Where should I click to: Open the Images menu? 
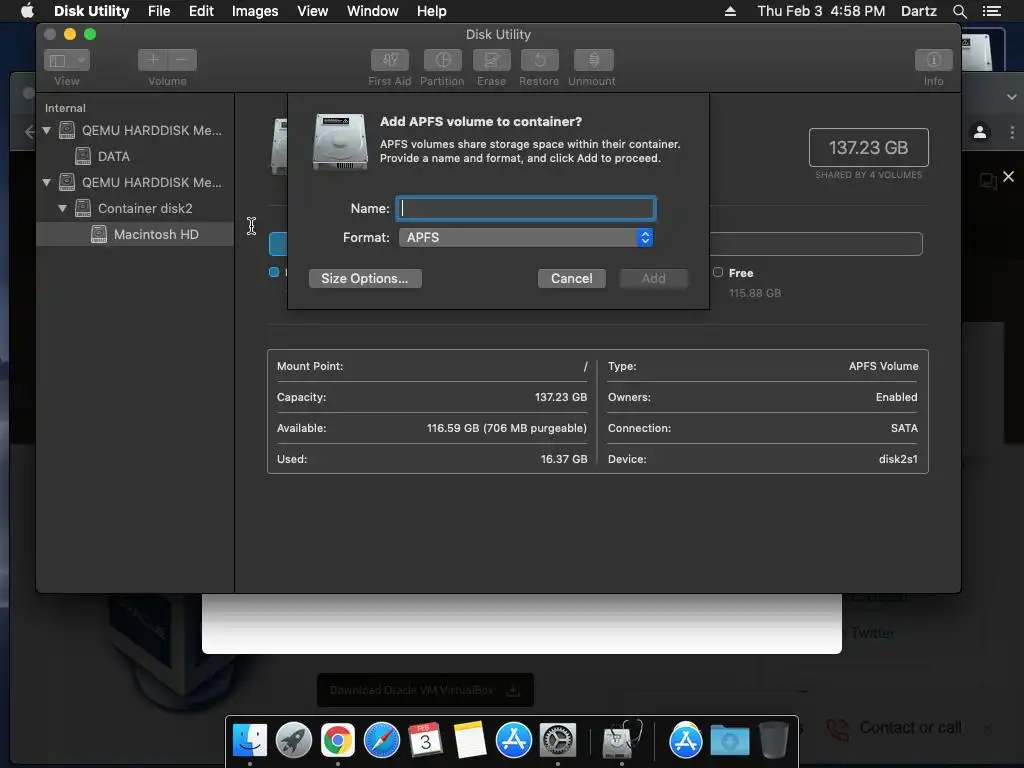click(x=255, y=11)
